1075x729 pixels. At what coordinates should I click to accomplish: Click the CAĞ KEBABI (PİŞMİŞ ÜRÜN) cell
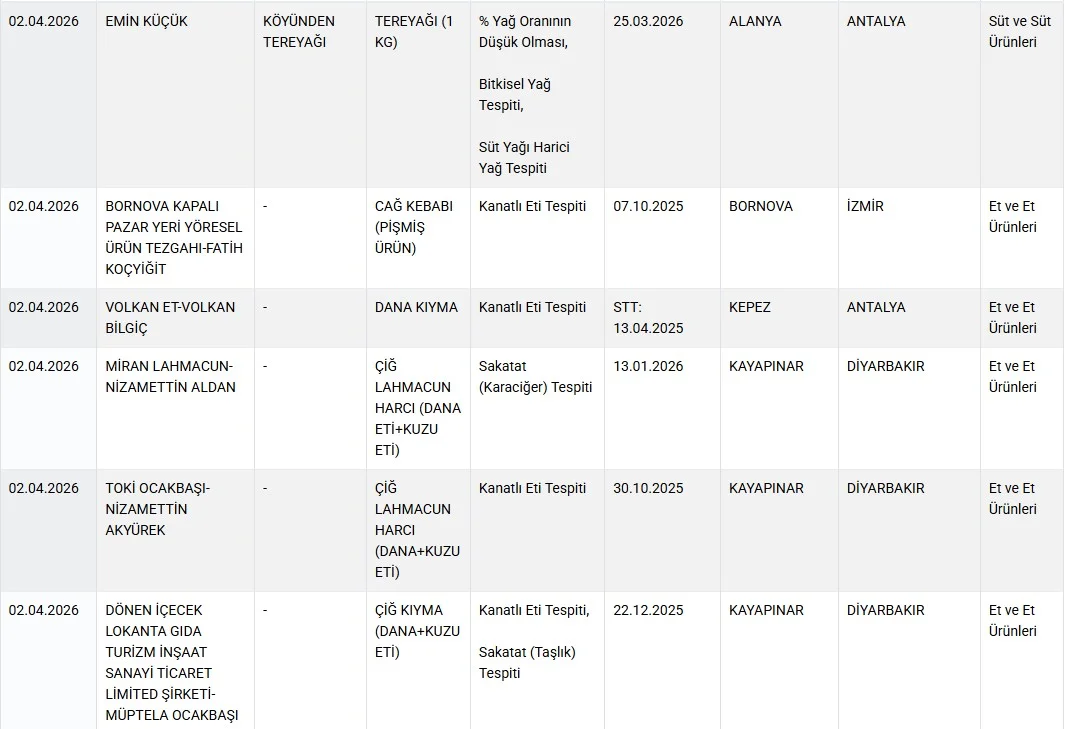[x=414, y=227]
